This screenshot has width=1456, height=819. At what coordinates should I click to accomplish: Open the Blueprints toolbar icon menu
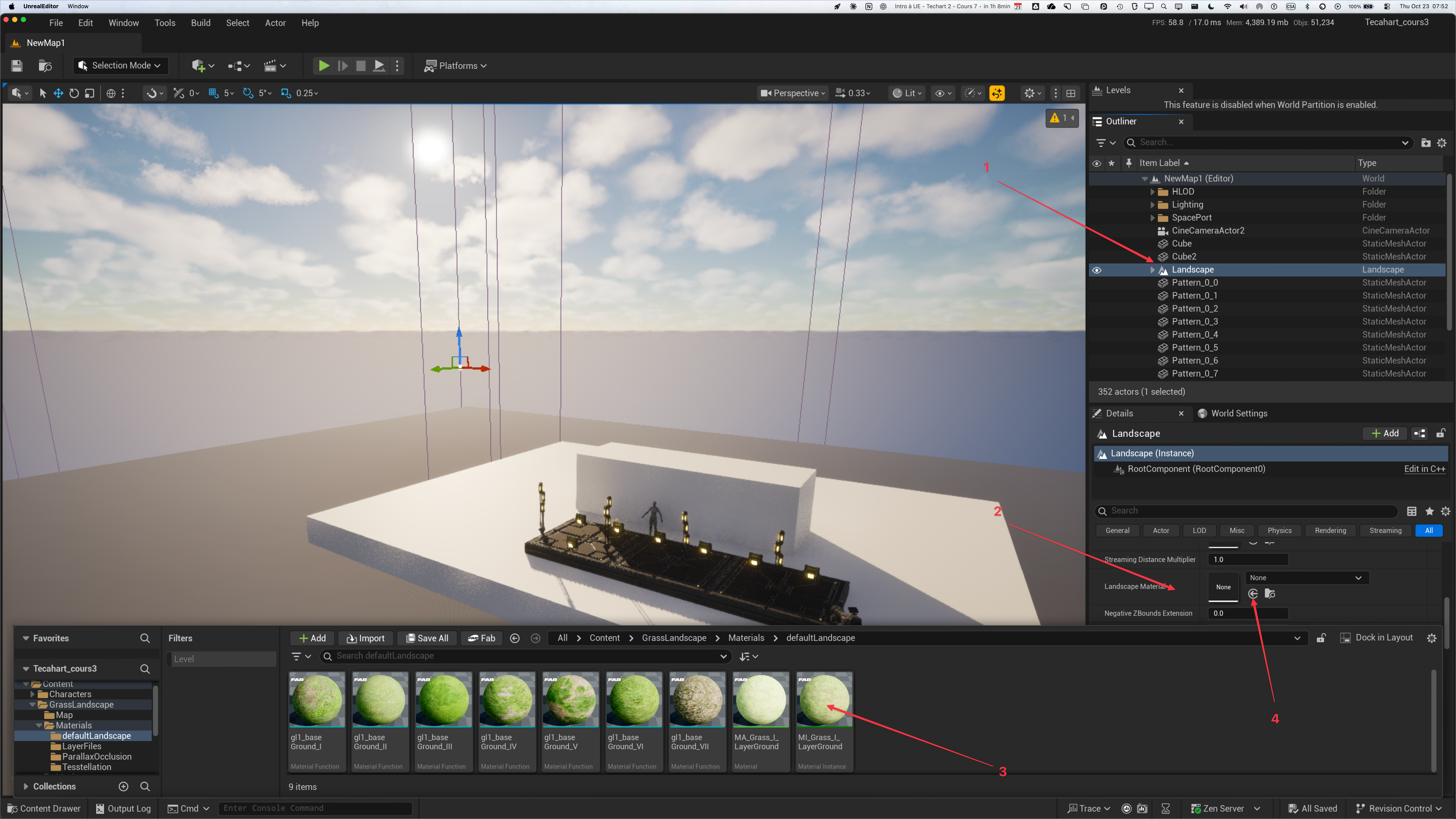pyautogui.click(x=239, y=66)
